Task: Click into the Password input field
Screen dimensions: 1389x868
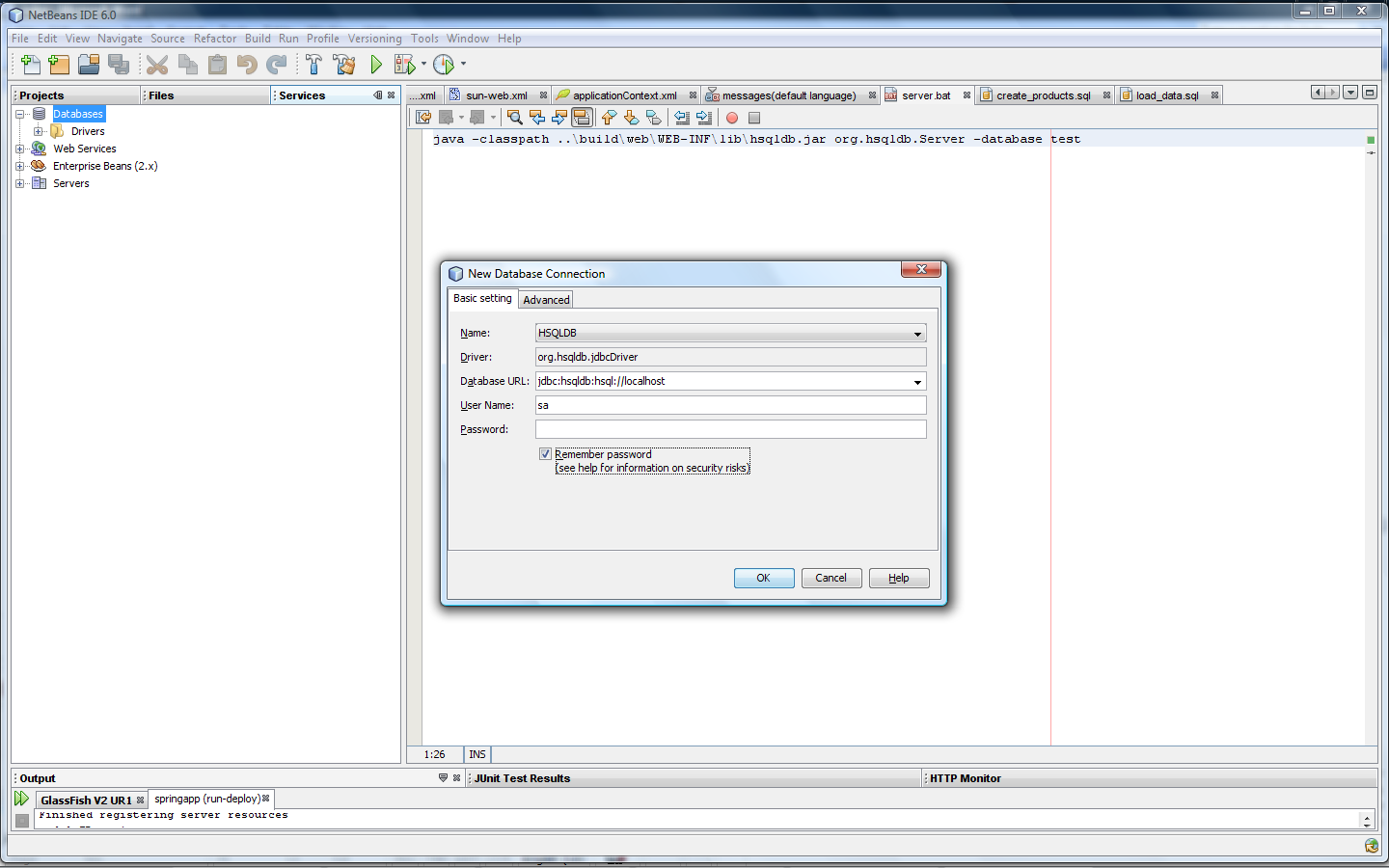Action: (x=730, y=429)
